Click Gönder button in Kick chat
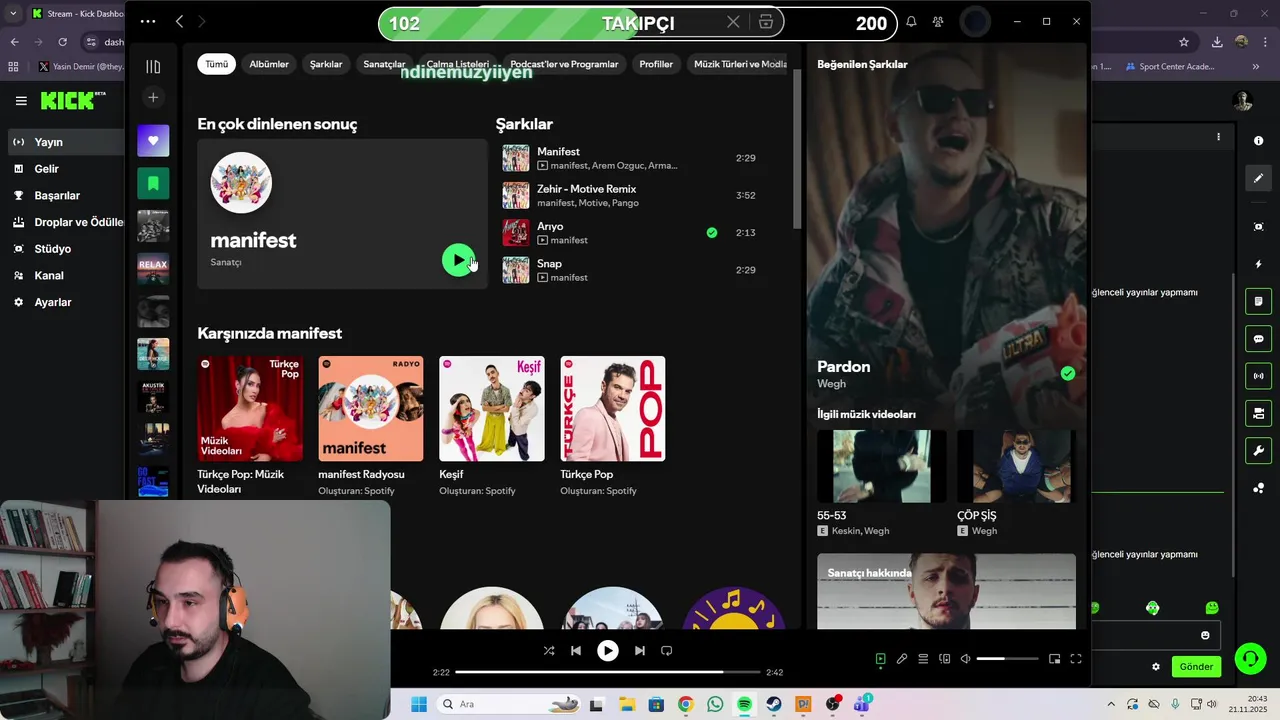 pos(1196,666)
